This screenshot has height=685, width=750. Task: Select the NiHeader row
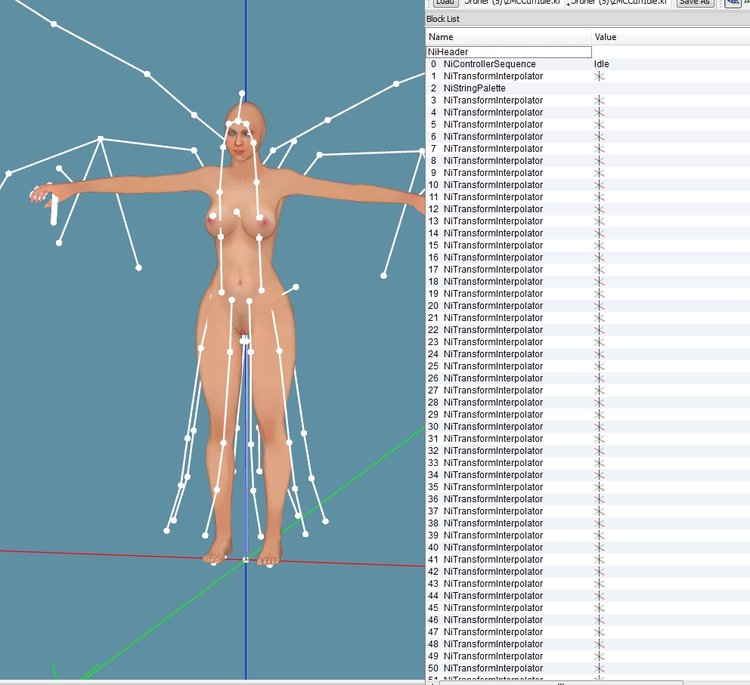(x=508, y=52)
